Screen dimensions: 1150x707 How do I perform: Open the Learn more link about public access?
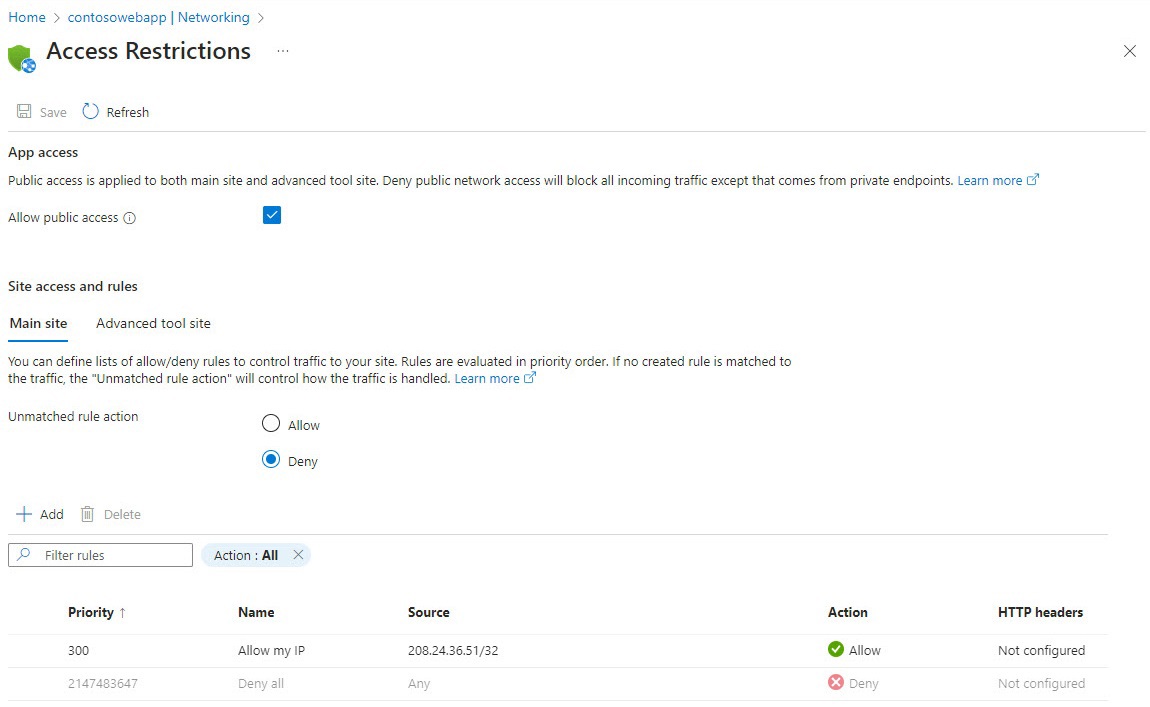(x=992, y=180)
